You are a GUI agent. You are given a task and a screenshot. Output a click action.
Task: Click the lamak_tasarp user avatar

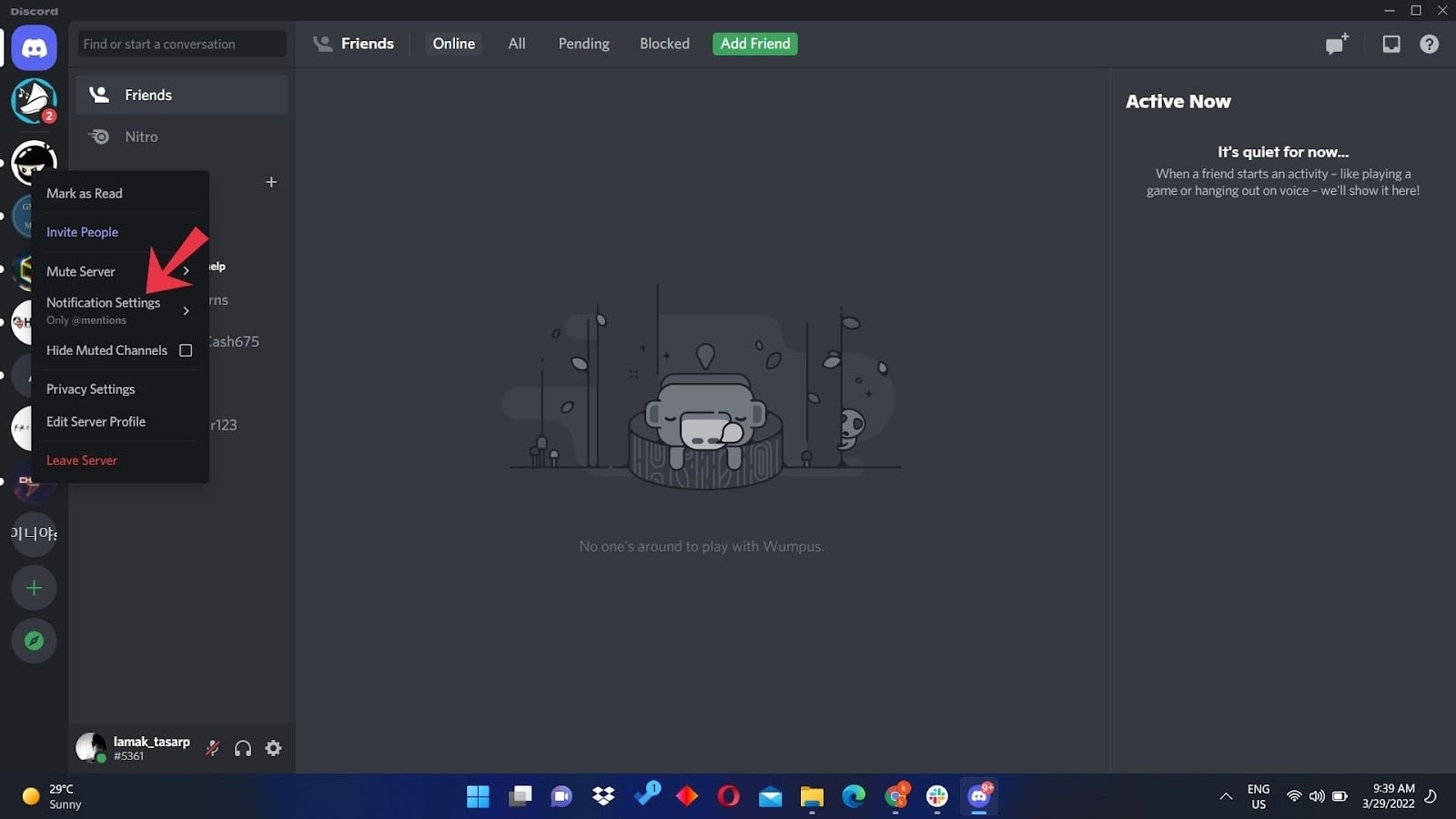(90, 748)
